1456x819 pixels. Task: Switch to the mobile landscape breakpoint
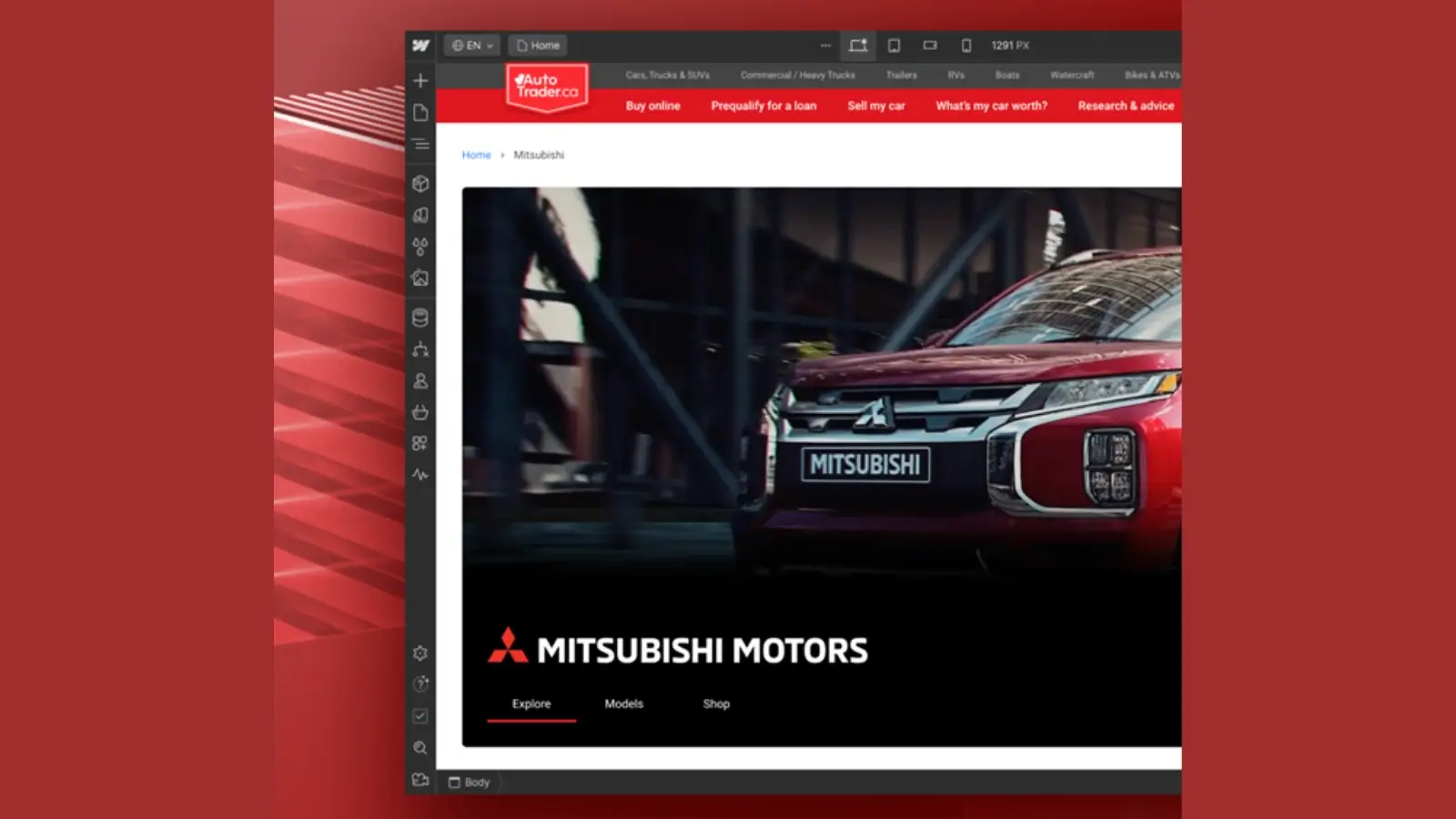[x=930, y=45]
